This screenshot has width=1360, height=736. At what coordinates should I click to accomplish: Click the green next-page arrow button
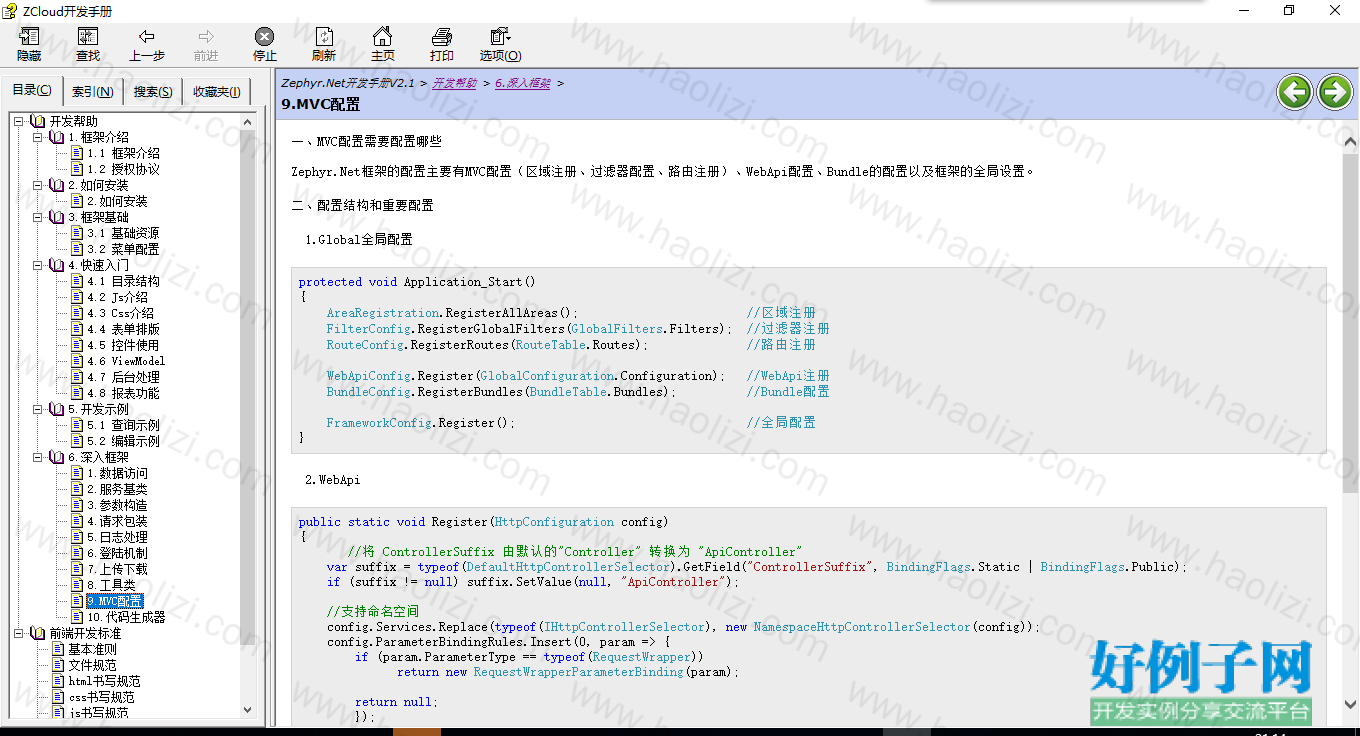tap(1335, 92)
